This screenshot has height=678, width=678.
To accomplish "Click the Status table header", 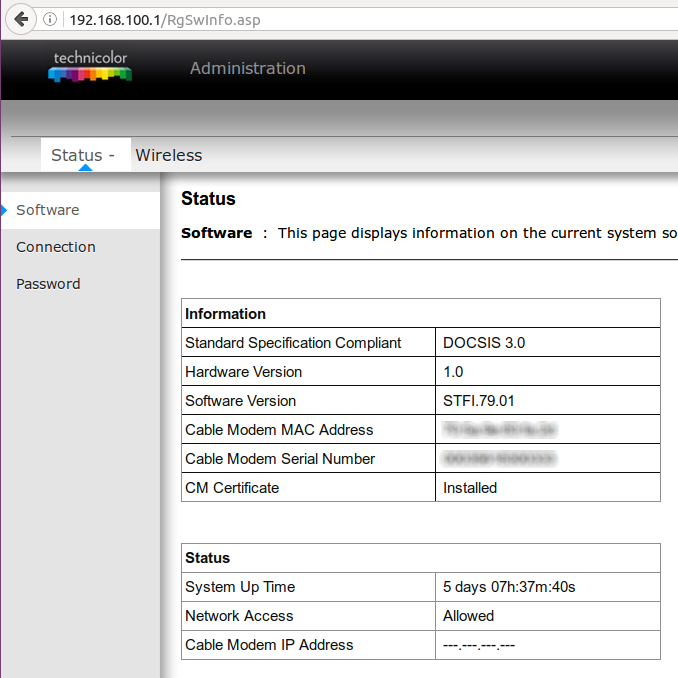I will point(207,558).
